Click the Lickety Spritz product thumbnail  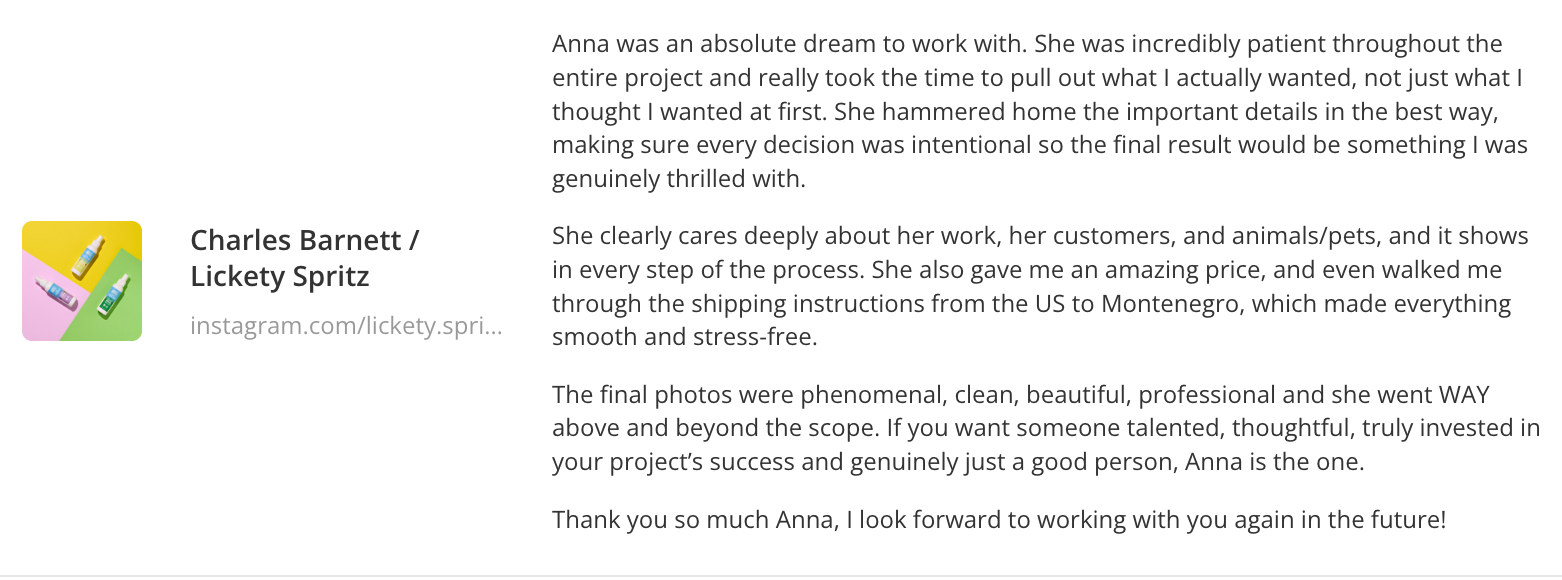pos(82,281)
